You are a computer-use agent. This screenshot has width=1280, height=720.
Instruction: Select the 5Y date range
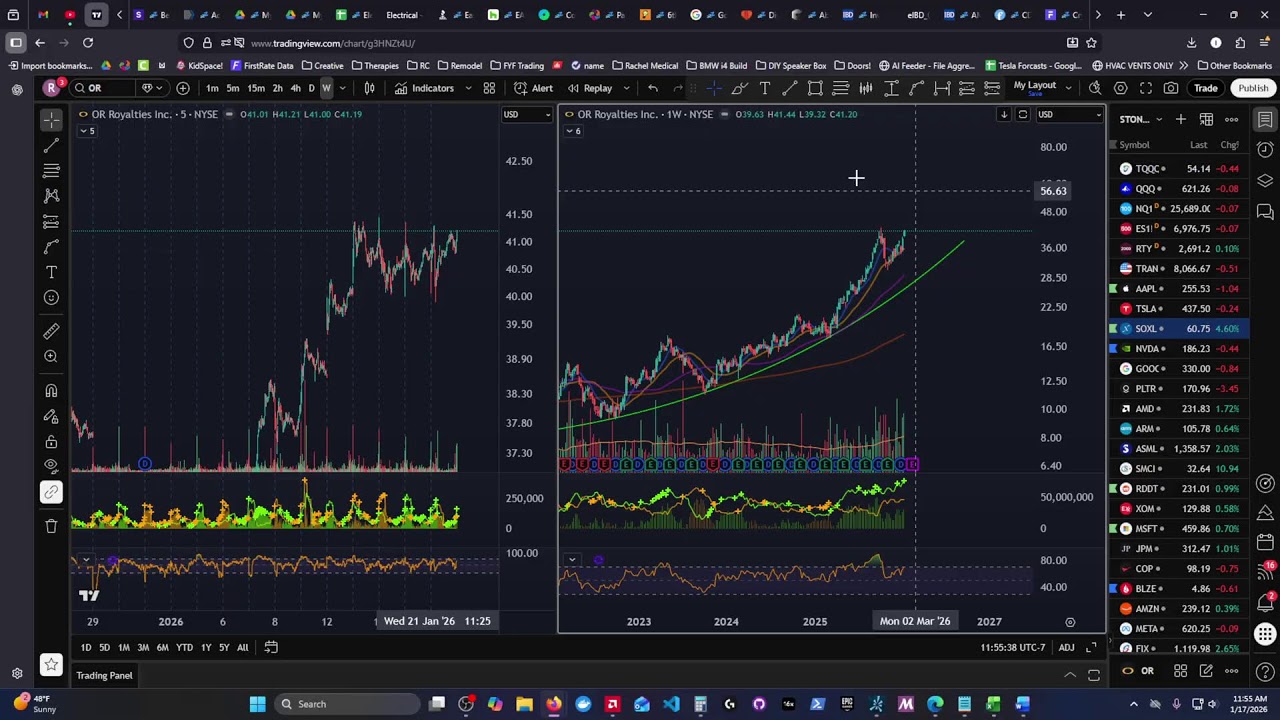click(x=224, y=647)
